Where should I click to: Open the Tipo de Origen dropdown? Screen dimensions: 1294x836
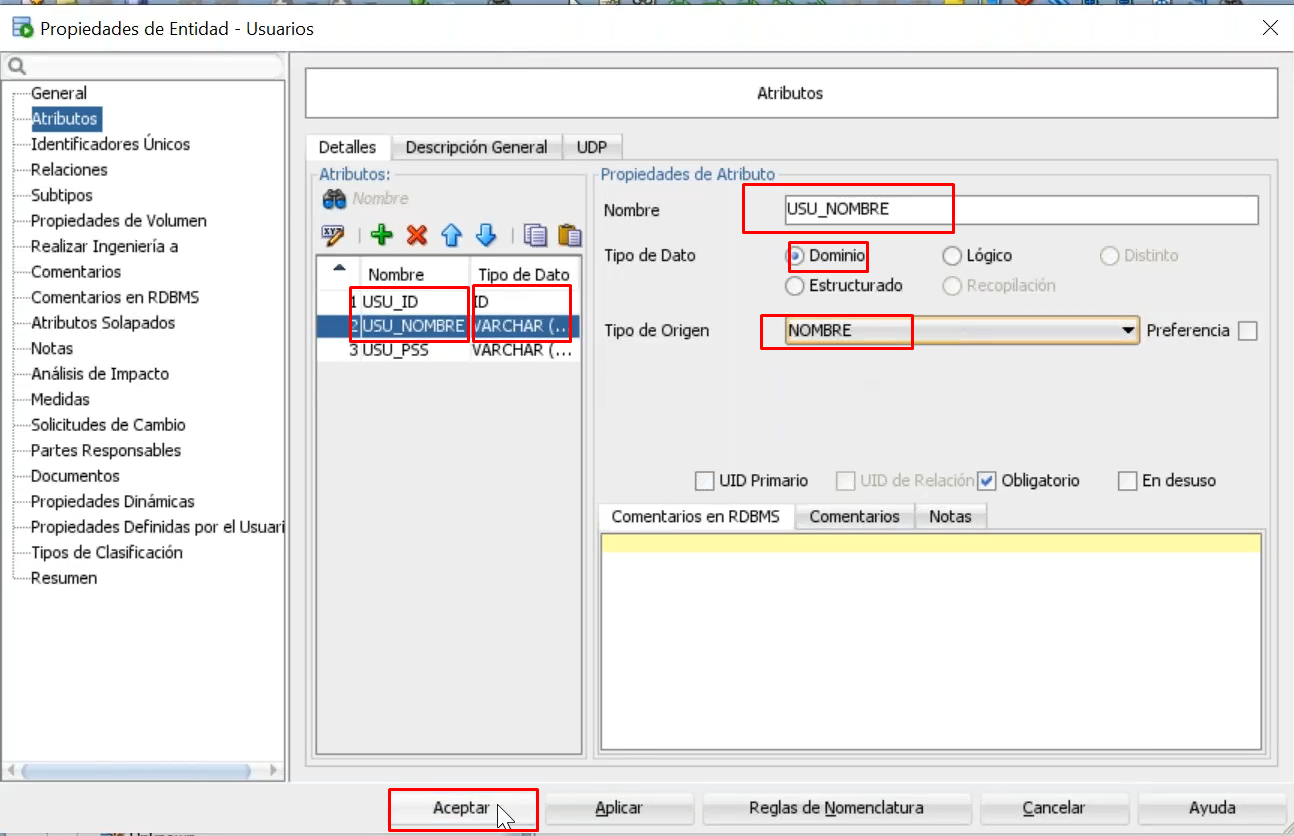pos(1128,330)
